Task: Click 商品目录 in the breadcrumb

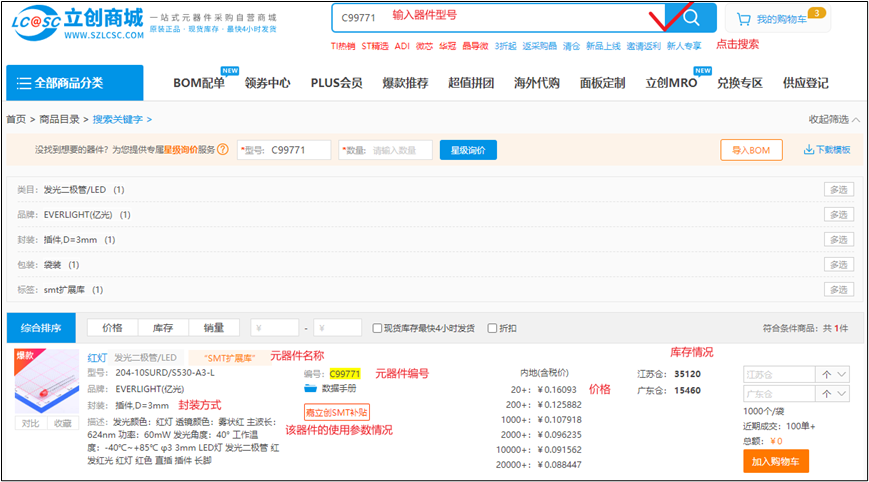Action: [59, 119]
